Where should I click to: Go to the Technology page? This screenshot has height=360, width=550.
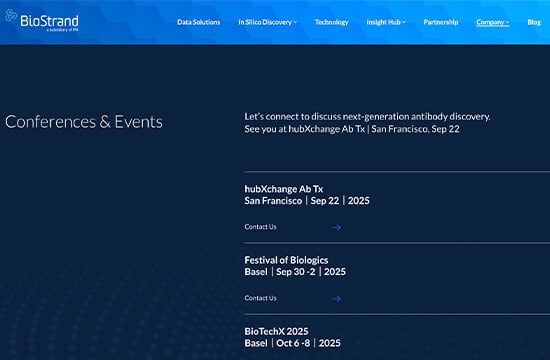[x=331, y=22]
